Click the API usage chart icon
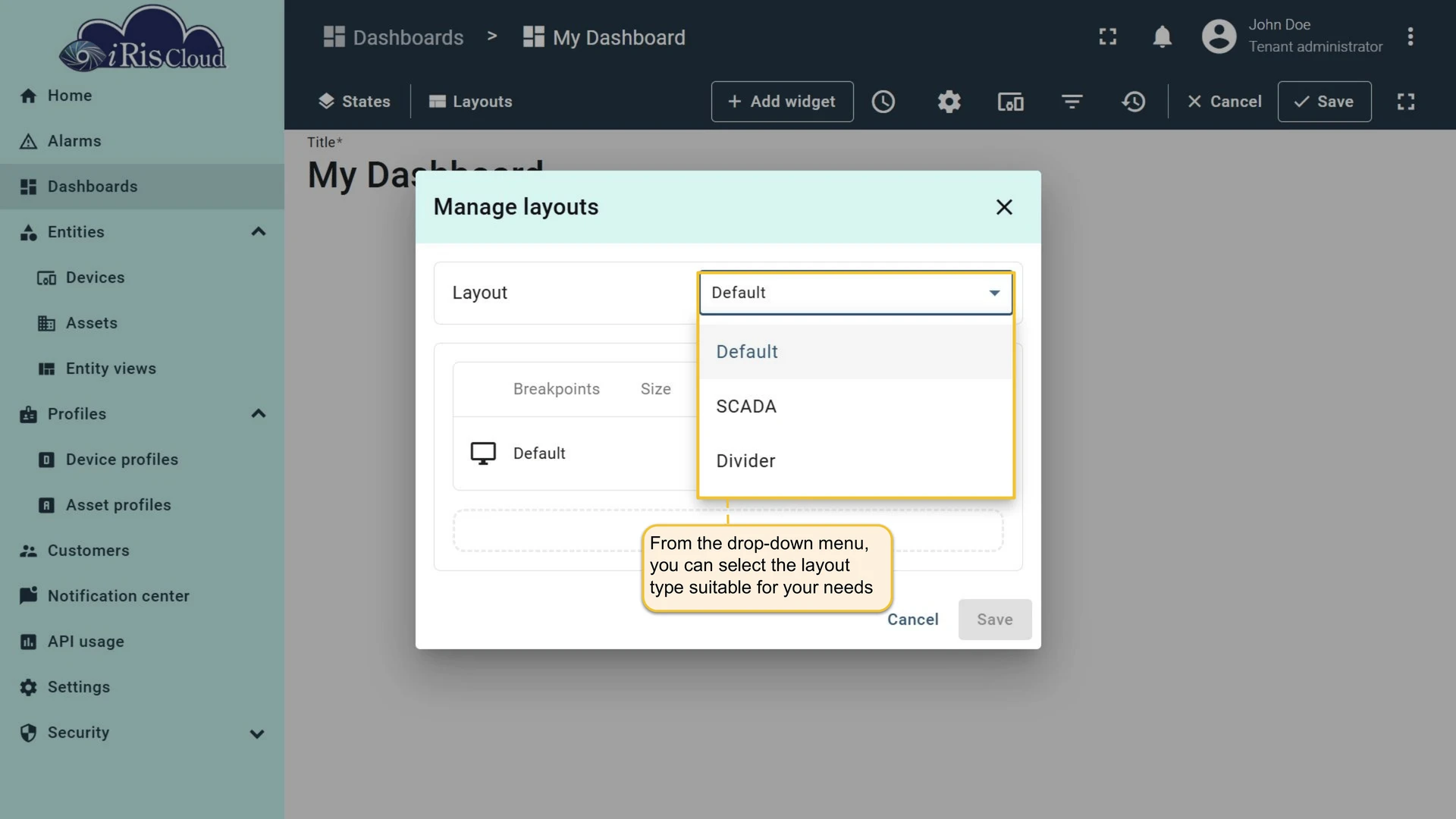 click(28, 642)
